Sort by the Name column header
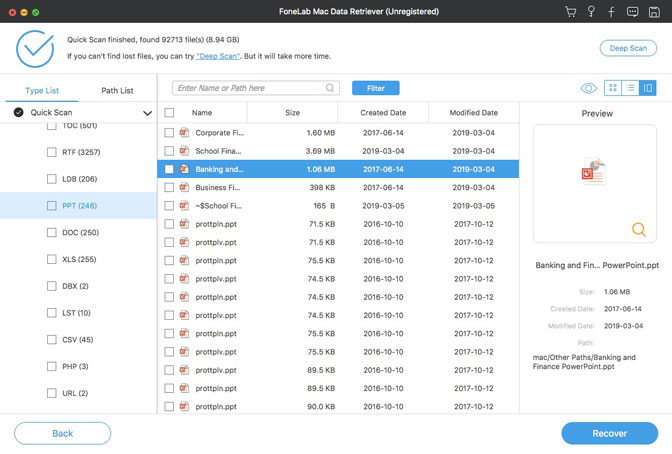The image size is (672, 454). pos(202,113)
